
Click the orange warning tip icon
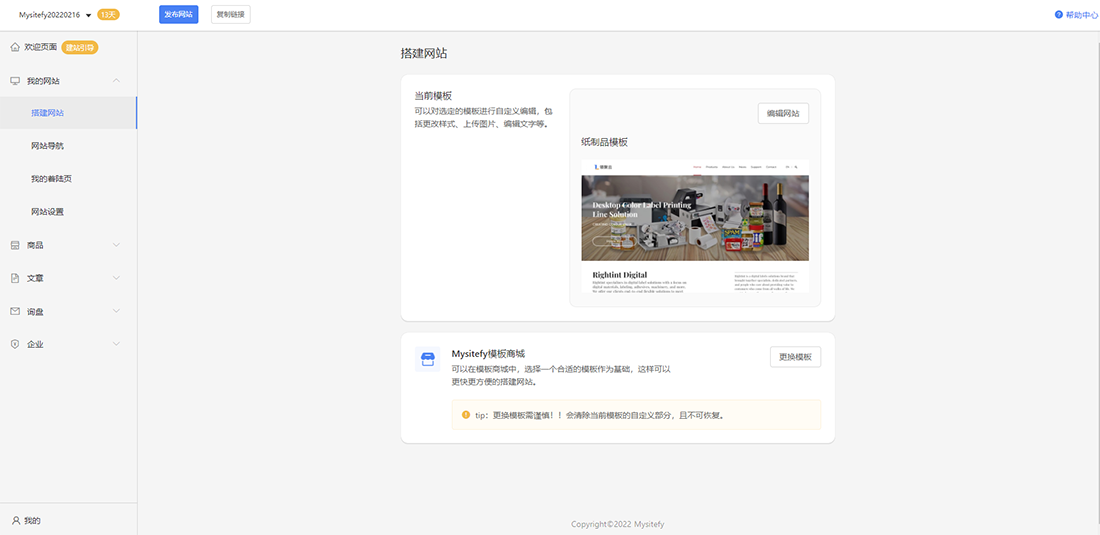pyautogui.click(x=466, y=414)
